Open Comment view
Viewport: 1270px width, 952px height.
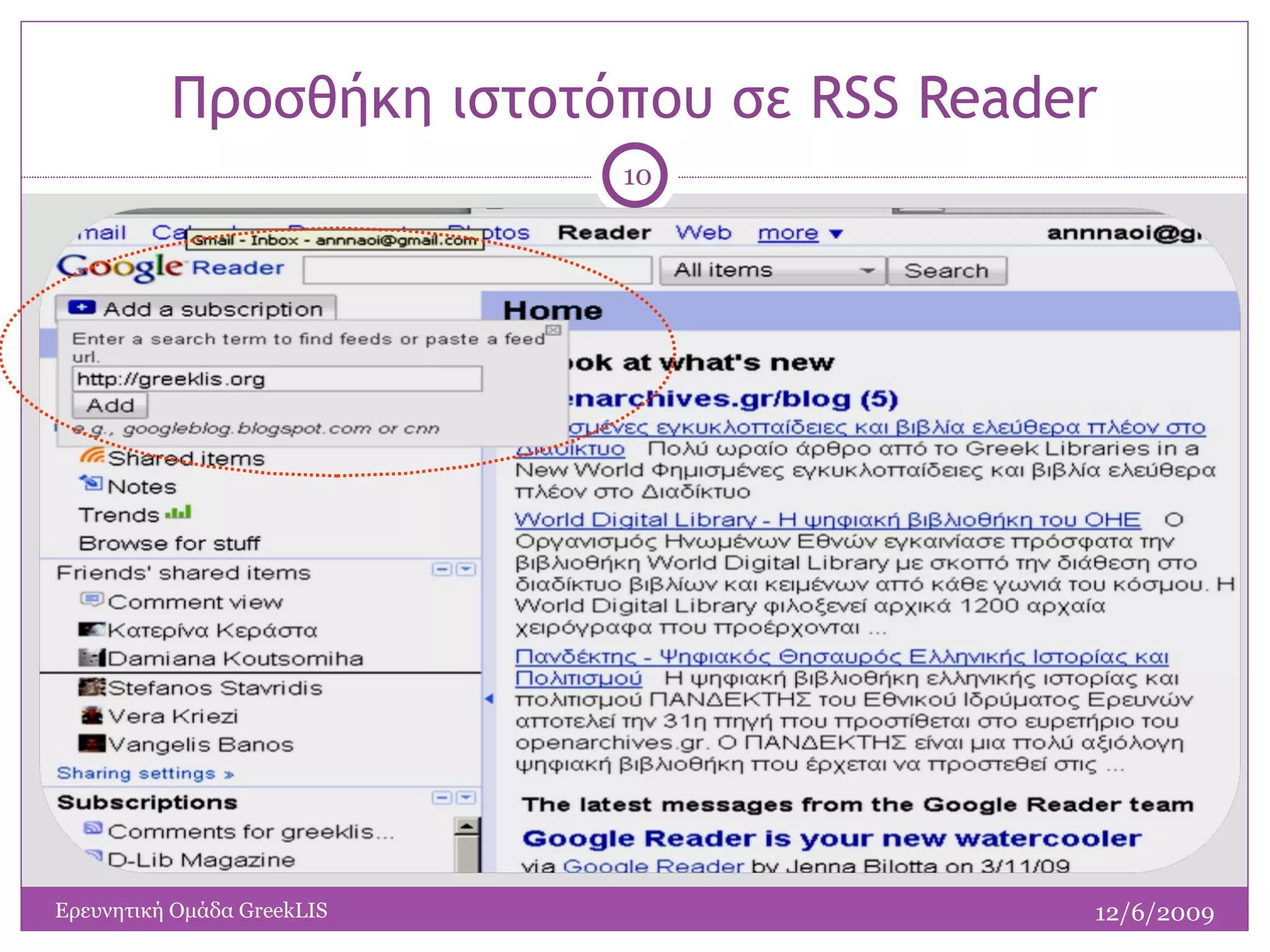tap(195, 602)
